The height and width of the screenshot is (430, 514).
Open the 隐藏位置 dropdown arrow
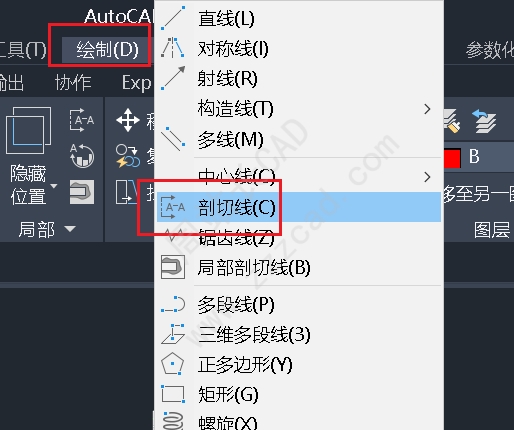pos(54,186)
